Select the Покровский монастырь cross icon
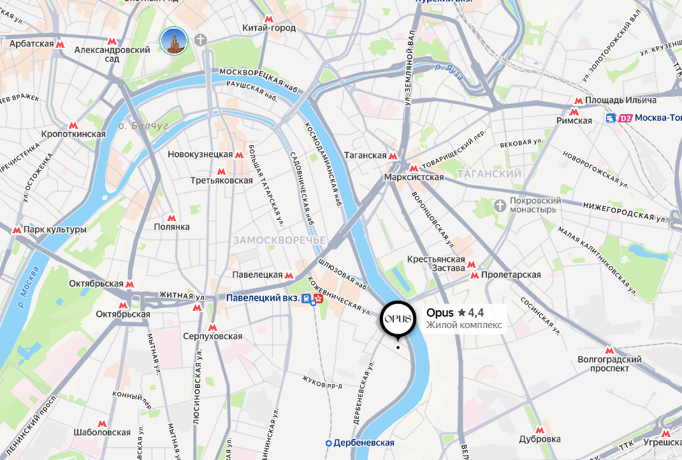Image resolution: width=682 pixels, height=460 pixels. click(500, 205)
